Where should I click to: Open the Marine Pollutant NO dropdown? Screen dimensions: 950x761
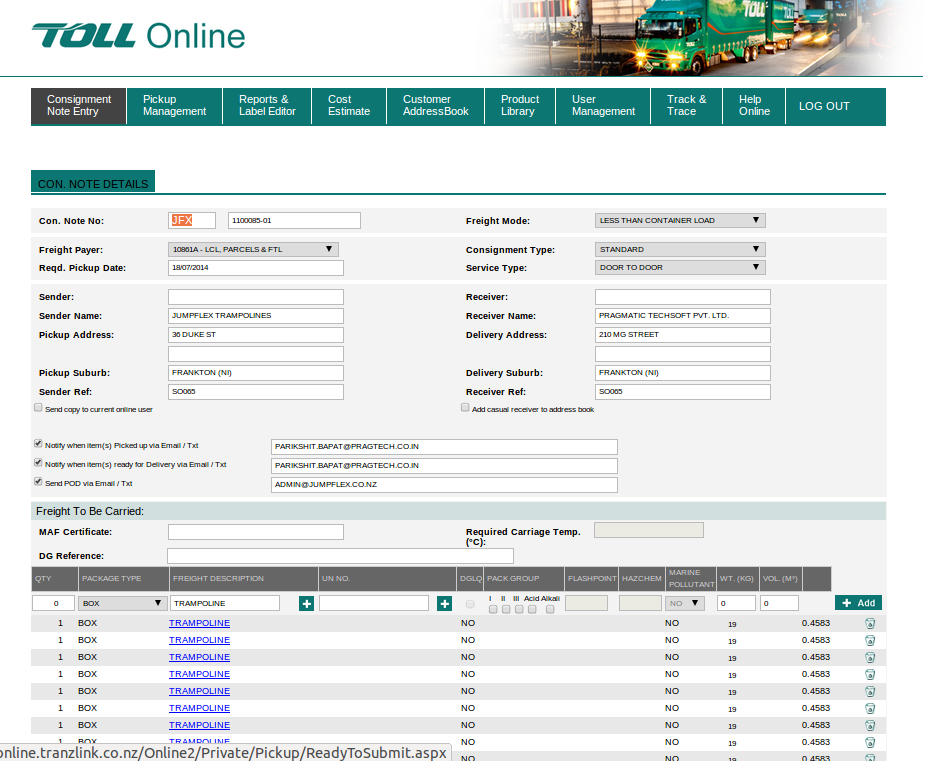click(685, 603)
